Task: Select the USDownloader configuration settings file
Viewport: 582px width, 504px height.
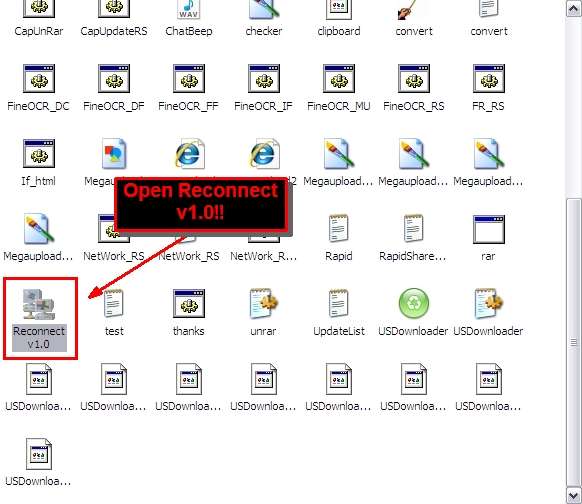Action: click(488, 304)
